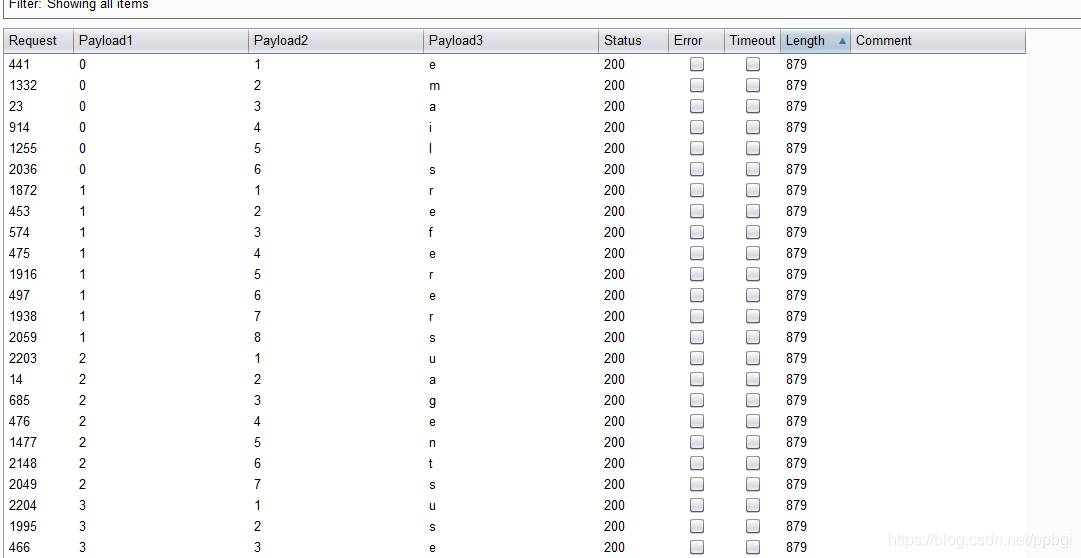
Task: Sort by the Comment column header
Action: tap(938, 41)
